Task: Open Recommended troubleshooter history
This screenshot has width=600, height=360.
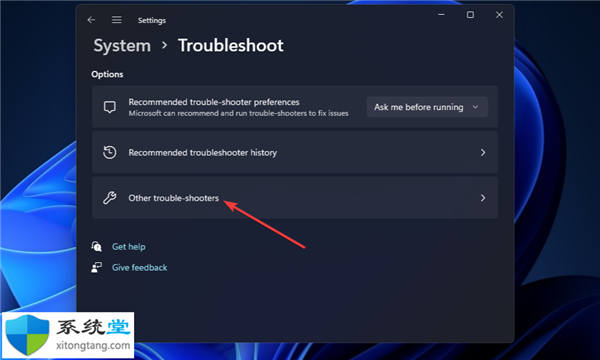Action: click(295, 153)
